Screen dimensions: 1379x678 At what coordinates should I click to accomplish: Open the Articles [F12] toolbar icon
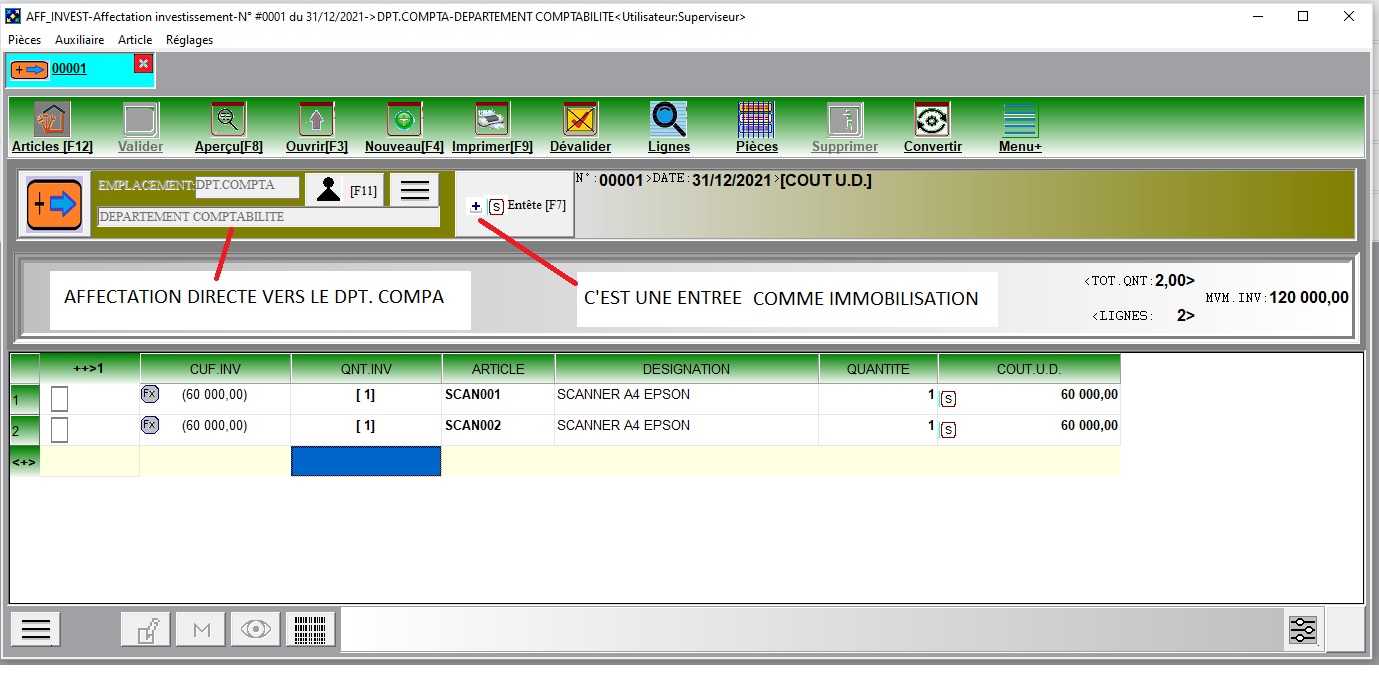[x=52, y=121]
